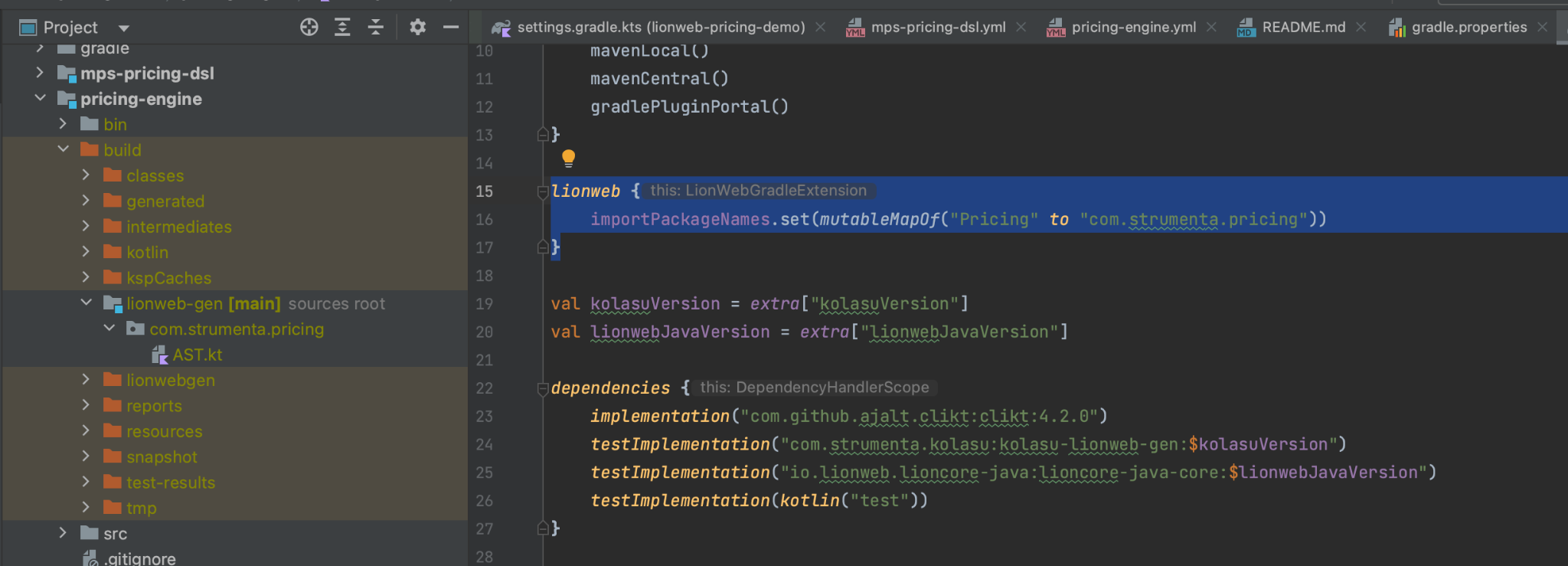
Task: Close the mps-pricing-dsl.yml tab
Action: [x=1021, y=28]
